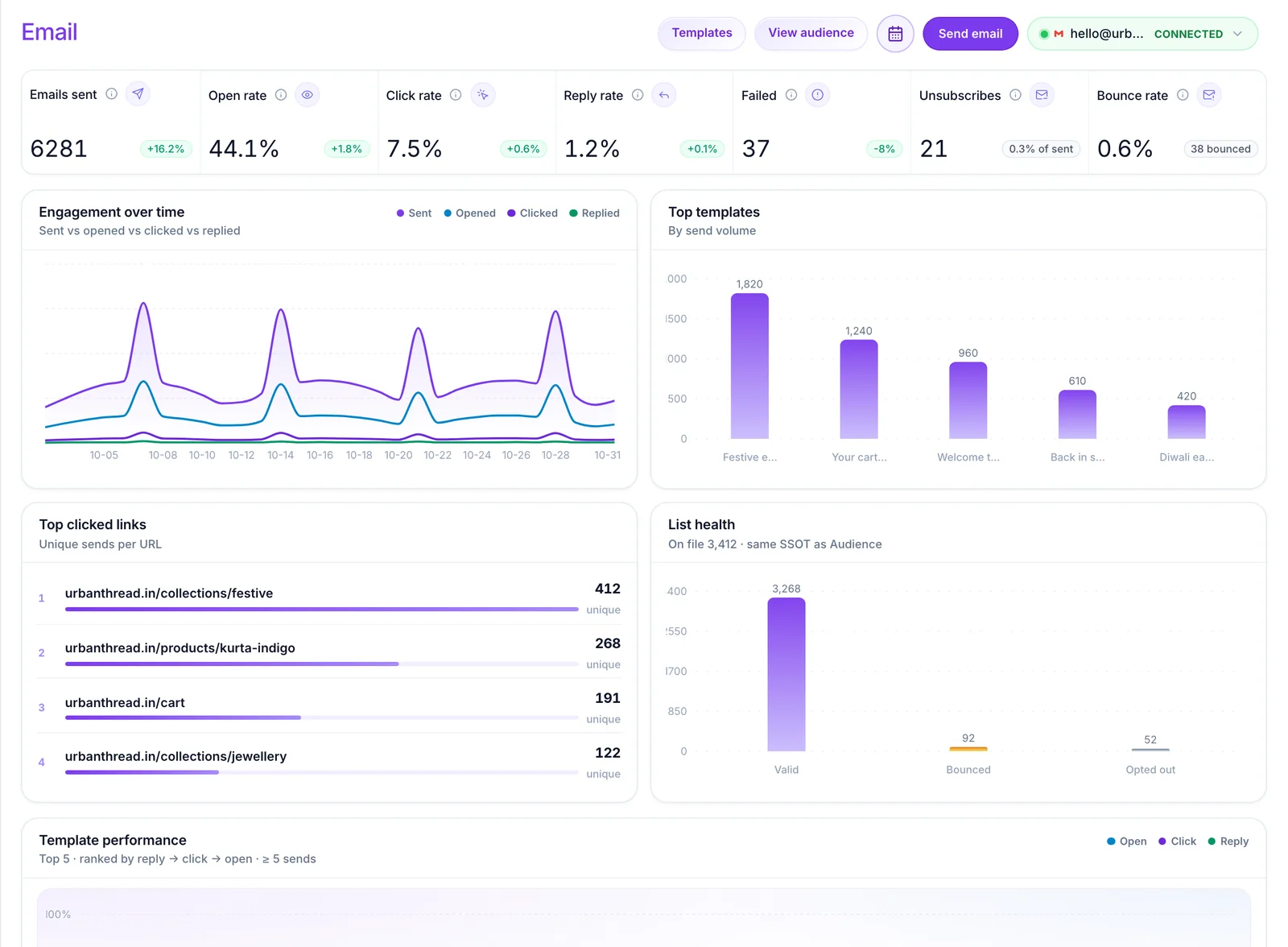Open the calendar date picker
1288x947 pixels.
[894, 34]
